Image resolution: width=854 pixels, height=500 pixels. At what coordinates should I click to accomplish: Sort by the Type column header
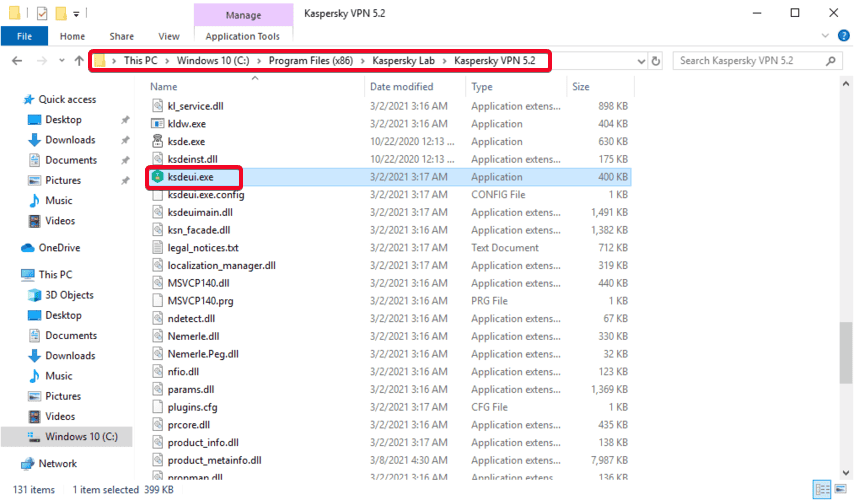pyautogui.click(x=482, y=87)
